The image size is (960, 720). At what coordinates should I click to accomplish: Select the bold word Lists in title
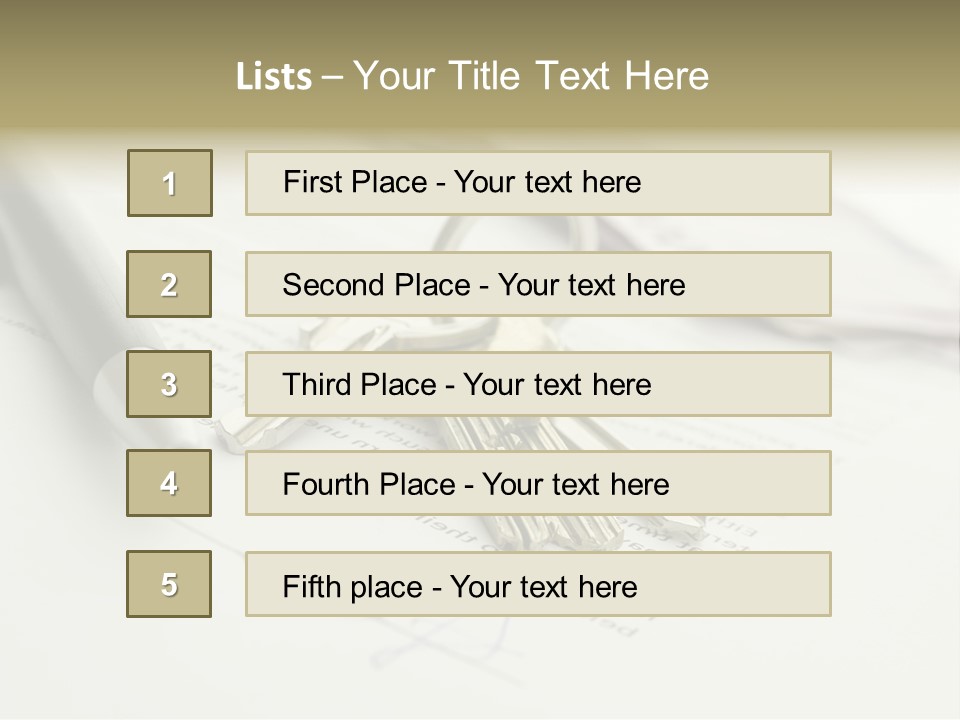point(274,77)
